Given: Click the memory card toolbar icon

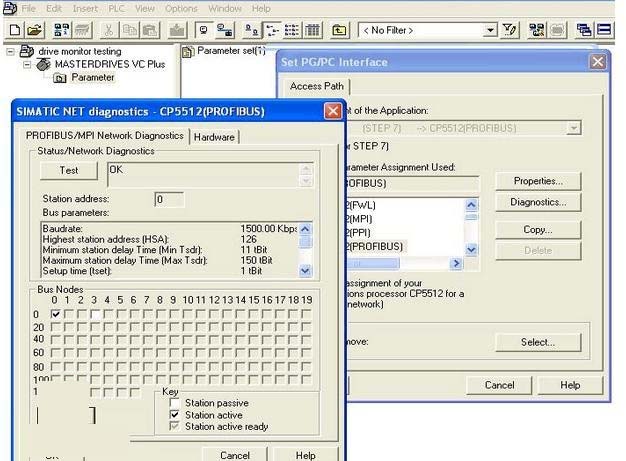Looking at the screenshot, I should tap(83, 30).
